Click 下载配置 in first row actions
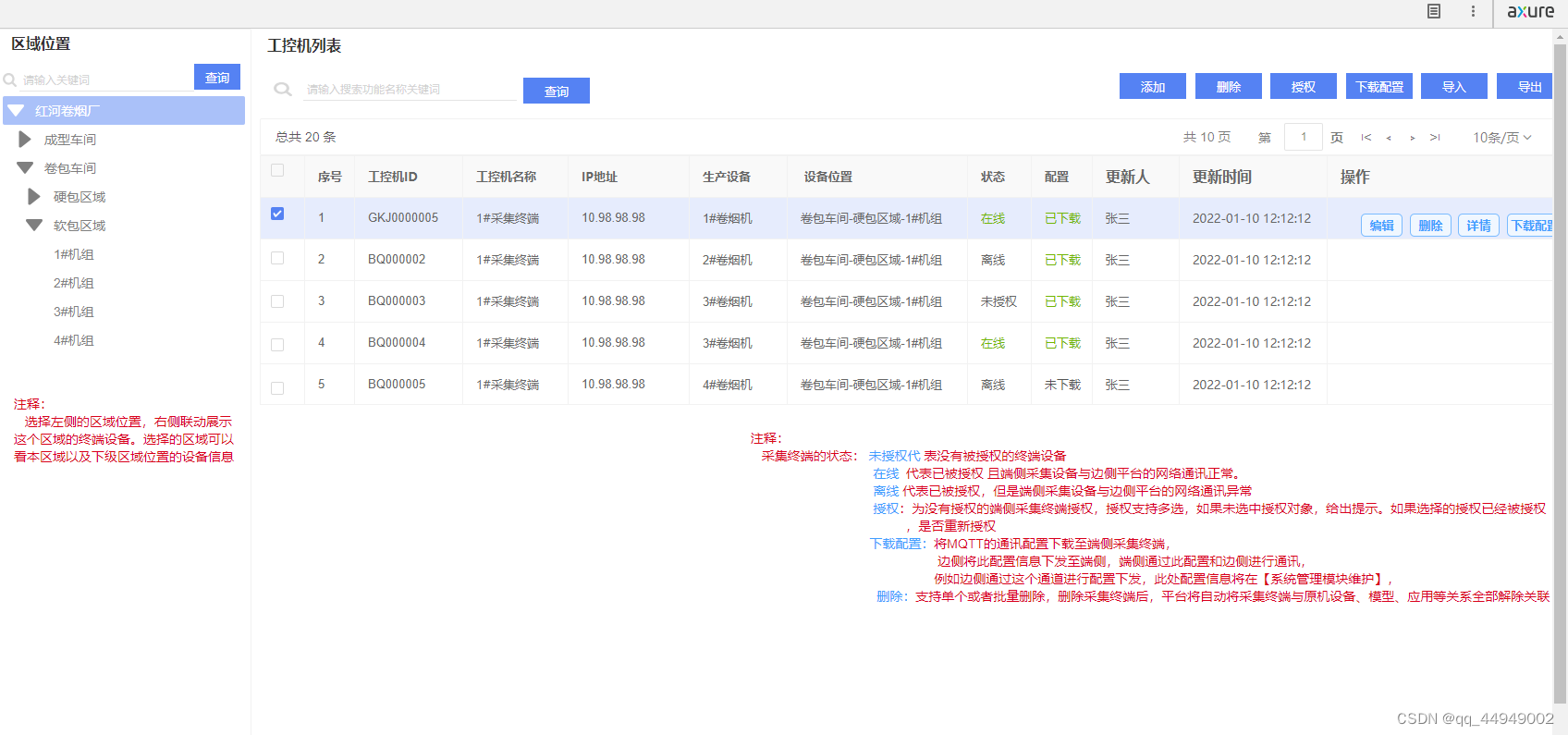Viewport: 1568px width, 735px height. (1530, 226)
